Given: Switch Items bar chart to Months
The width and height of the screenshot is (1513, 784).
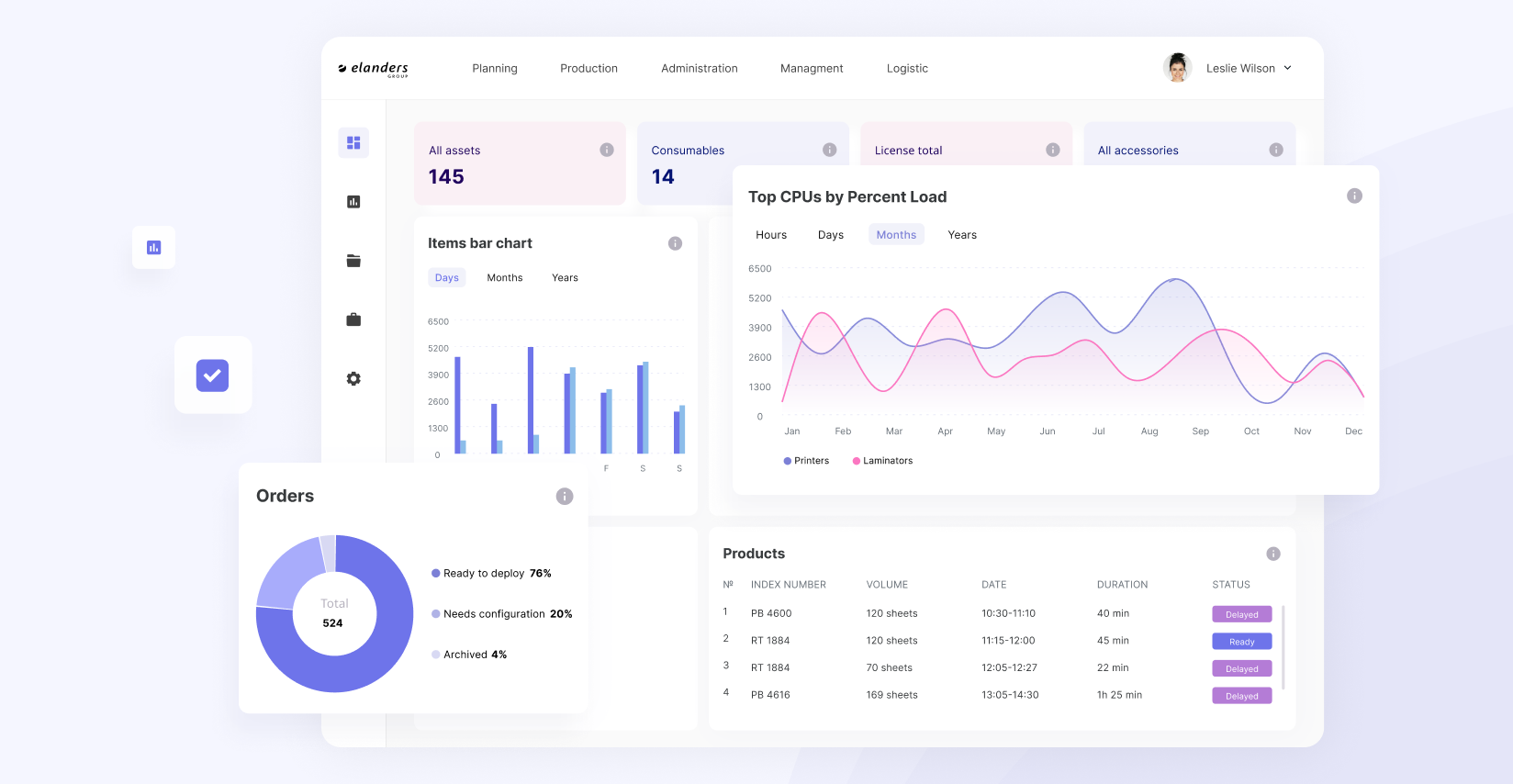Looking at the screenshot, I should [504, 278].
